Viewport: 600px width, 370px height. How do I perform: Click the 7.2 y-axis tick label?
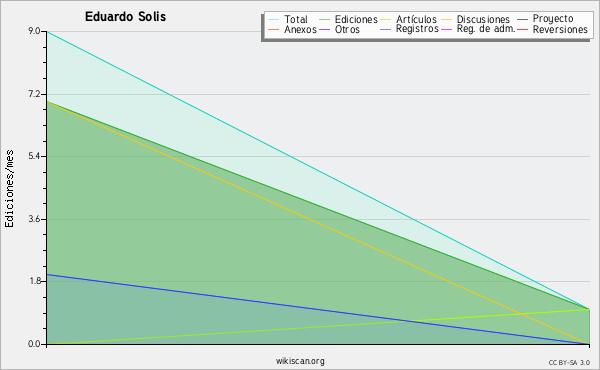pos(34,94)
